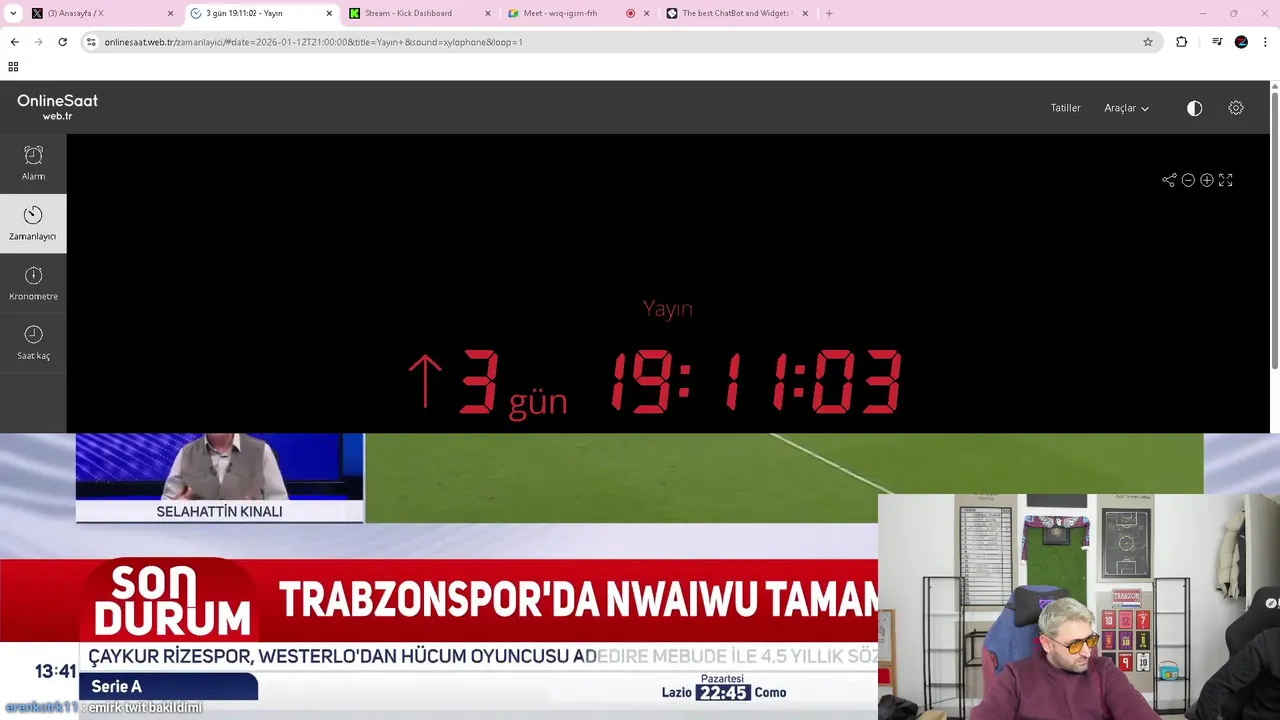
Task: Select the Zamanlayıcı timer tool
Action: pyautogui.click(x=33, y=223)
